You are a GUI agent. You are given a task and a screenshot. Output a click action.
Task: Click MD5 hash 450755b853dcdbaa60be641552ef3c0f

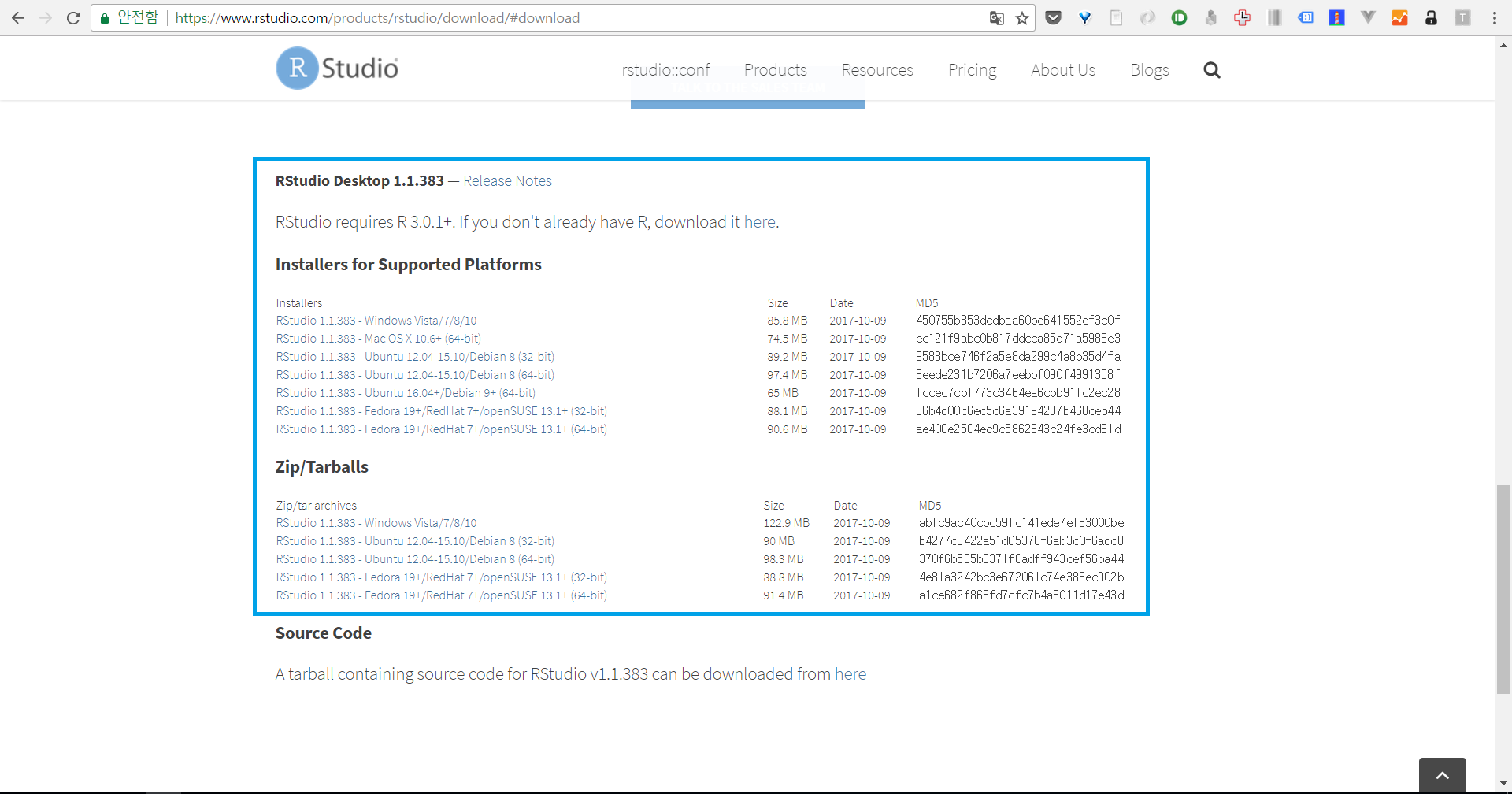pos(1017,321)
